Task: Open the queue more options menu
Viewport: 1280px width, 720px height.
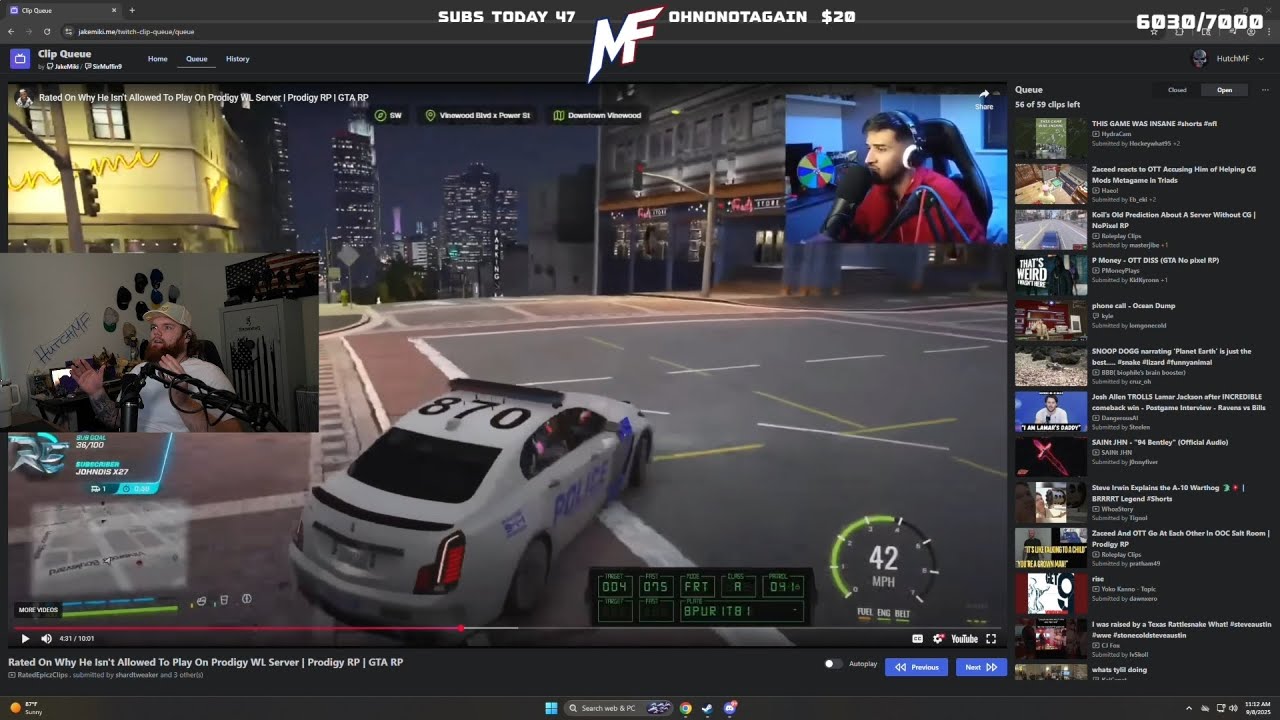Action: click(x=1265, y=90)
